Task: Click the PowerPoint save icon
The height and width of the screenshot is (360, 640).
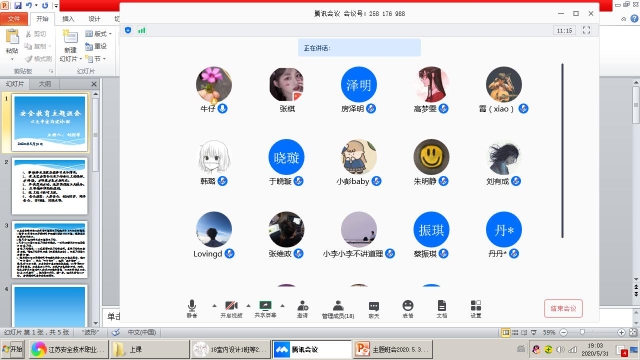Action: [x=18, y=5]
